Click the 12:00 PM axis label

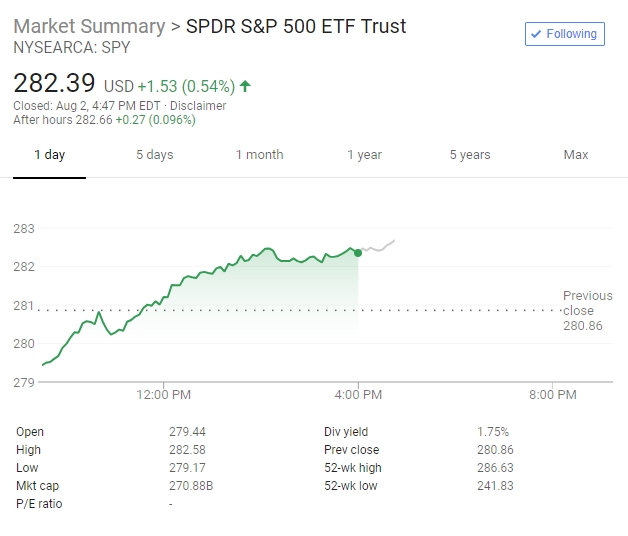click(x=164, y=395)
